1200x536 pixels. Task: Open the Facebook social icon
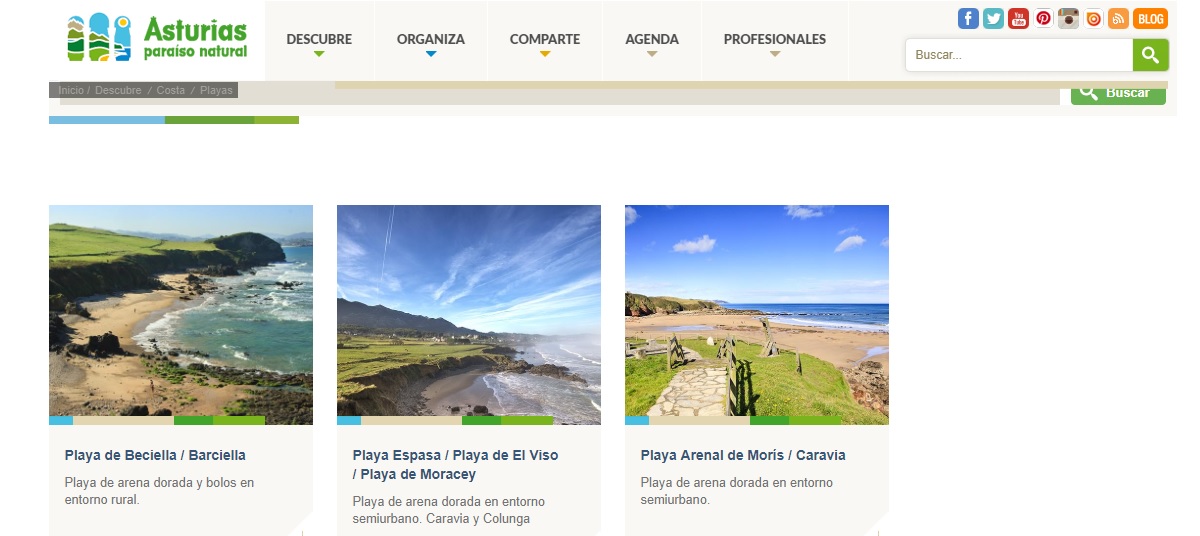(x=968, y=18)
